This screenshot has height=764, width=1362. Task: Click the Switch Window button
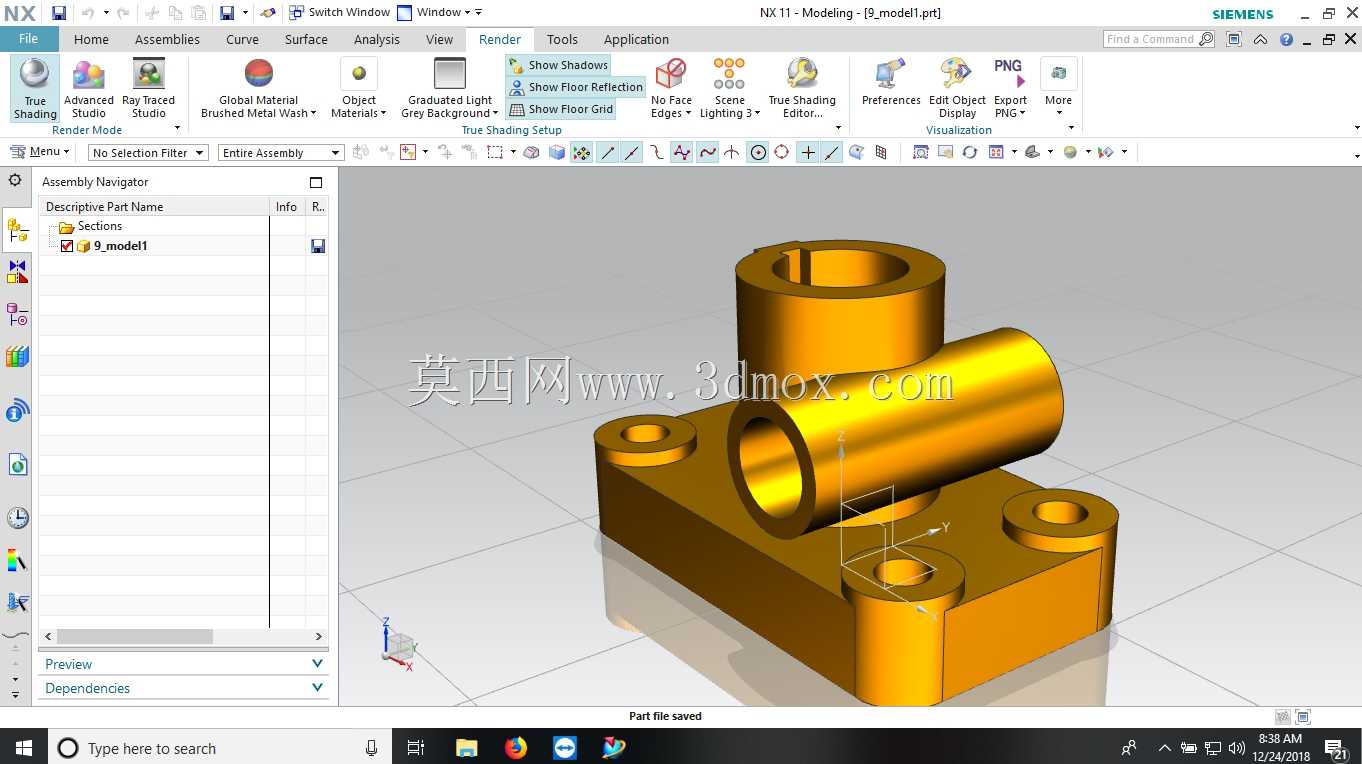pyautogui.click(x=339, y=13)
